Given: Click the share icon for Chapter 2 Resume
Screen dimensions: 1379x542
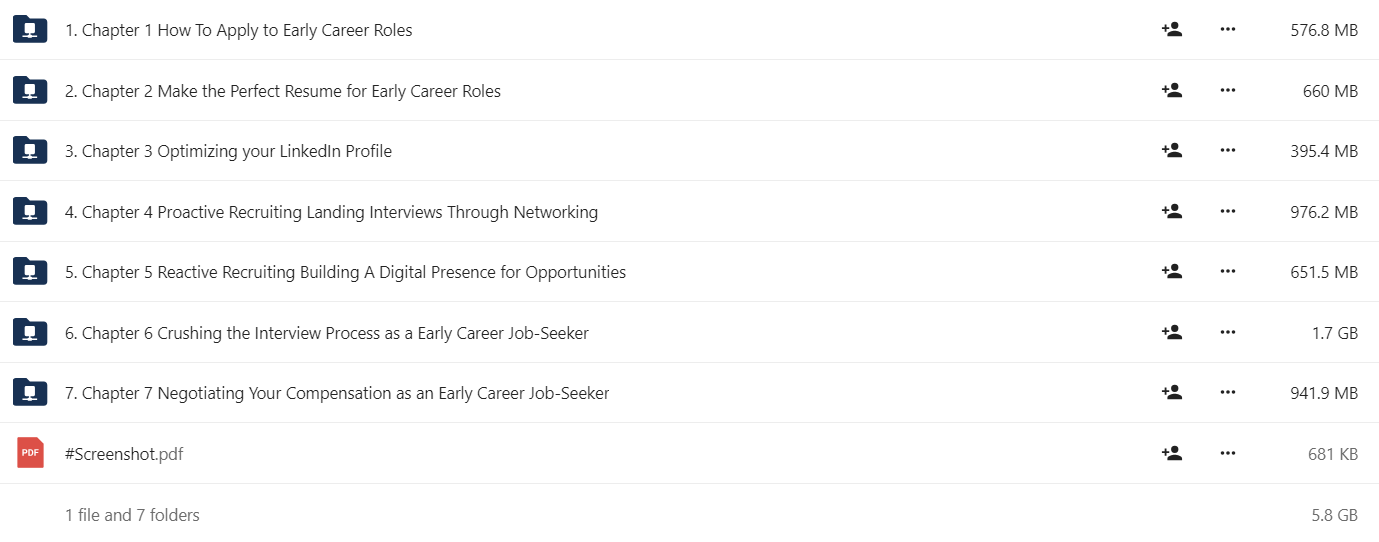Looking at the screenshot, I should pos(1171,91).
